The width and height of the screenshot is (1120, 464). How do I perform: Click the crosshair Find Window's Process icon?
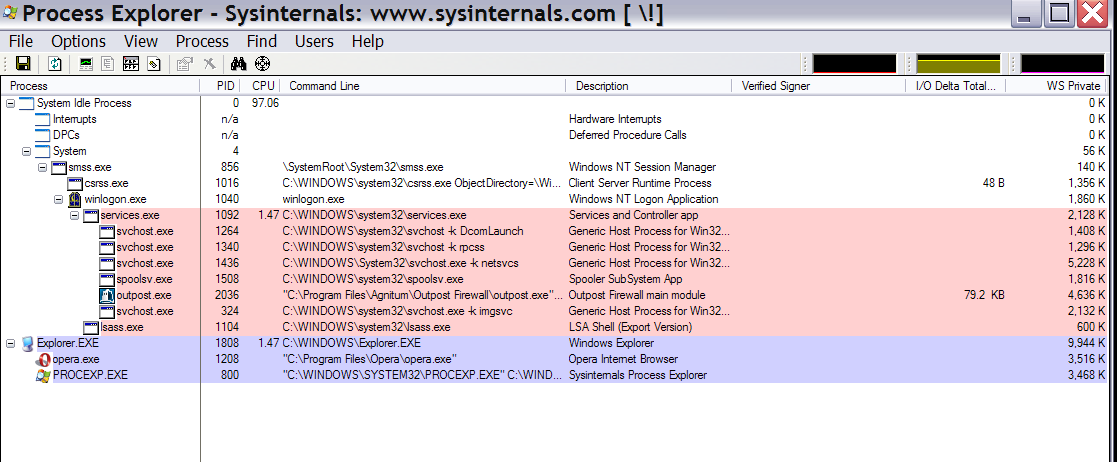pyautogui.click(x=263, y=64)
